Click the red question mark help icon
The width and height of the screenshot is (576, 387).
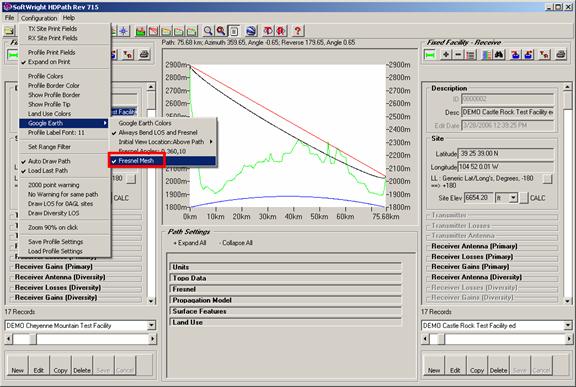298,31
